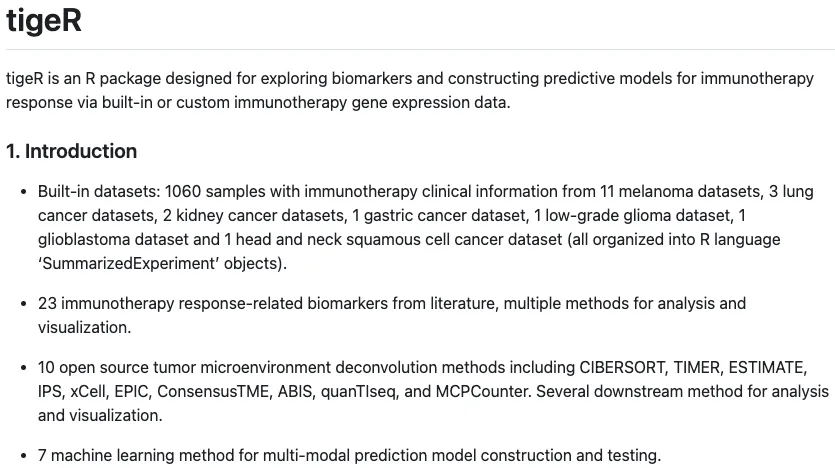Click the word MCPCounter in the methods list
The image size is (835, 468).
[484, 391]
